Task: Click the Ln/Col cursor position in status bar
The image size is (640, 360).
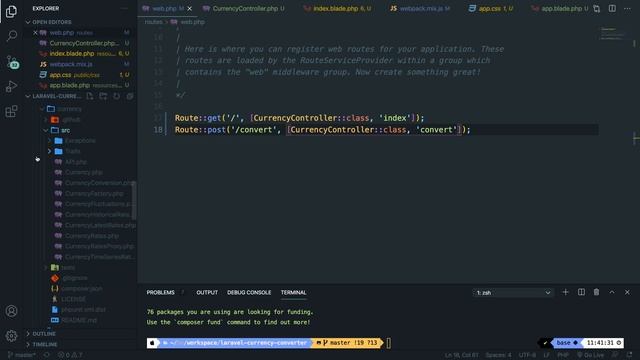Action: [x=462, y=355]
